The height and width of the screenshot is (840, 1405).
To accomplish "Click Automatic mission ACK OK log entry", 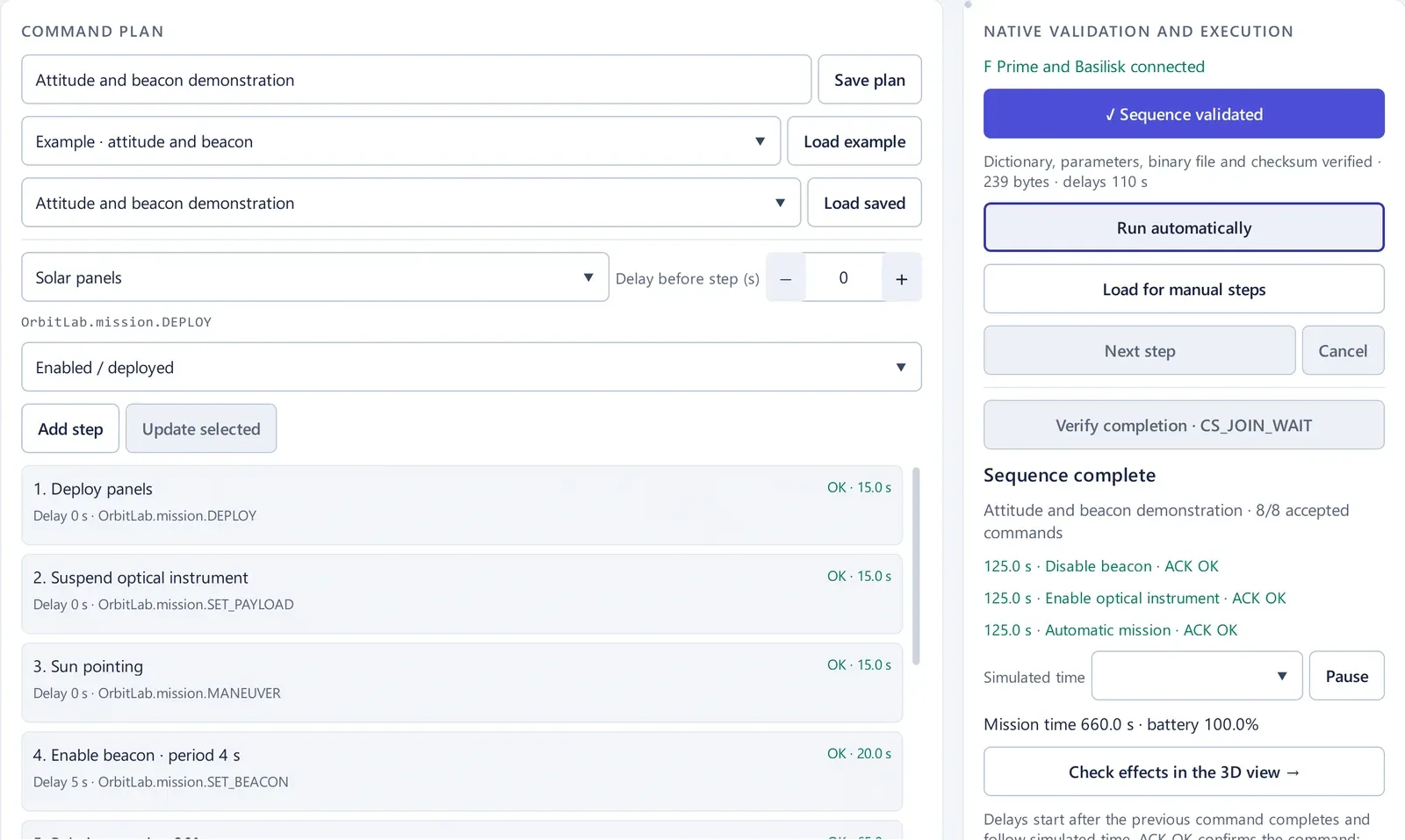I will coord(1110,630).
